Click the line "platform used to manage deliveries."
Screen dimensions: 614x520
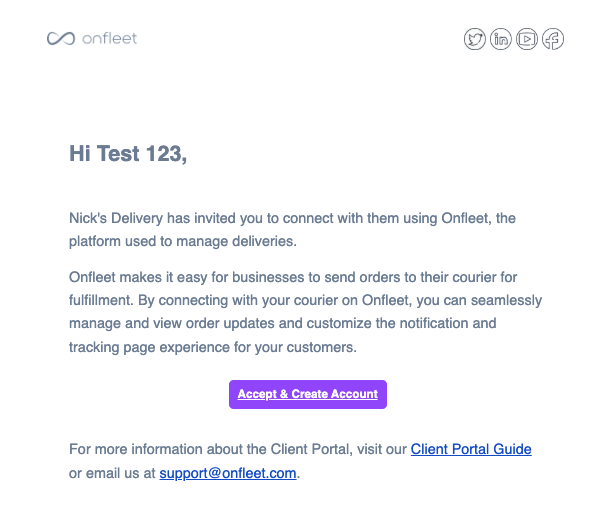(183, 241)
